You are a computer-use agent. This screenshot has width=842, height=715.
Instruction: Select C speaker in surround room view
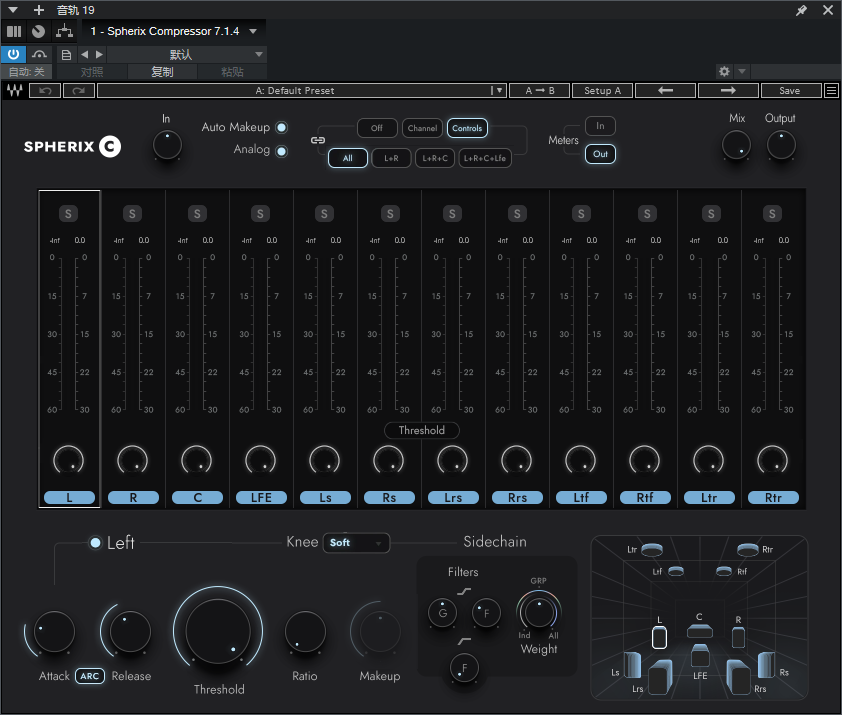[699, 630]
